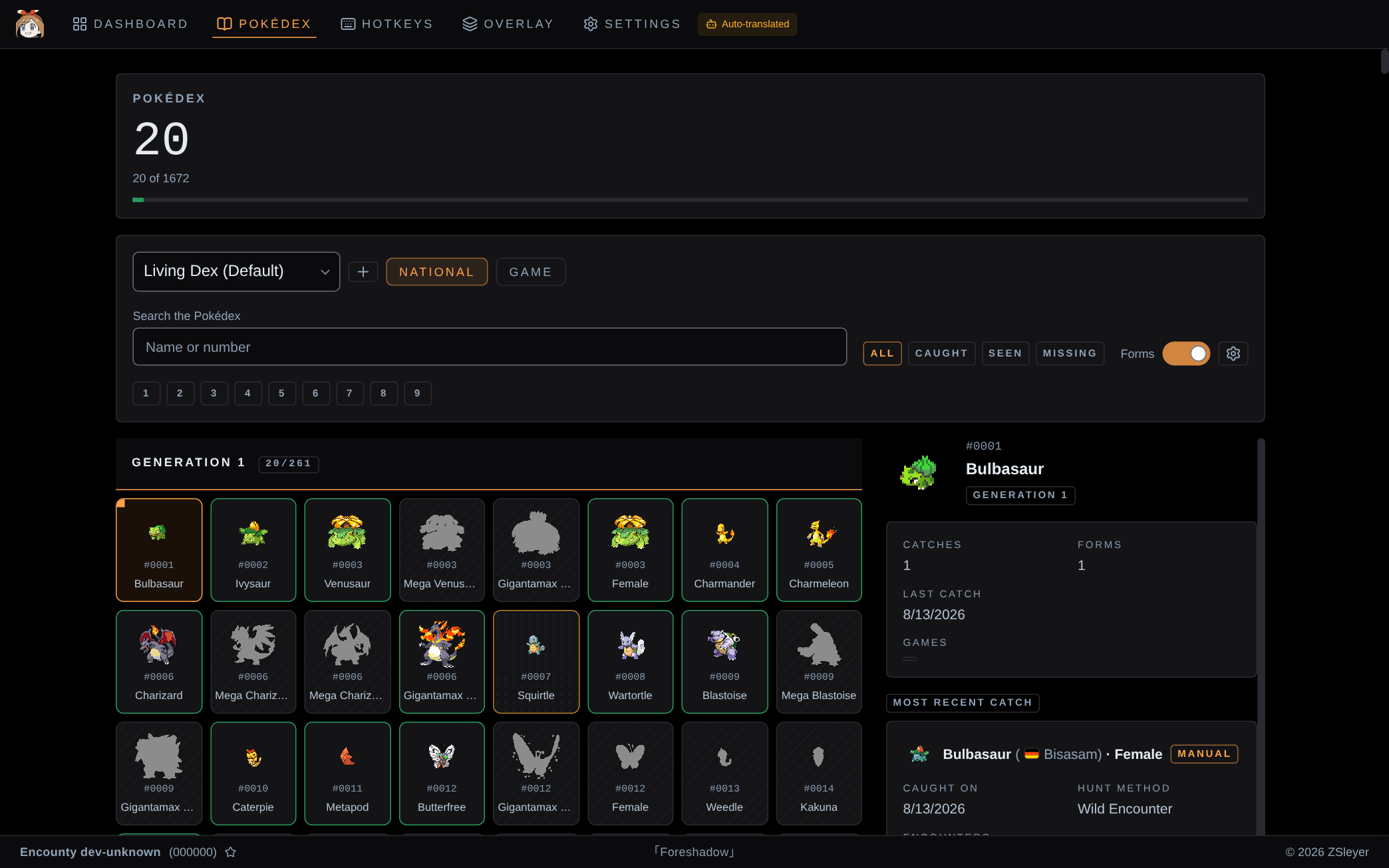
Task: Click the Wild Encounter hunt method text
Action: click(1125, 809)
